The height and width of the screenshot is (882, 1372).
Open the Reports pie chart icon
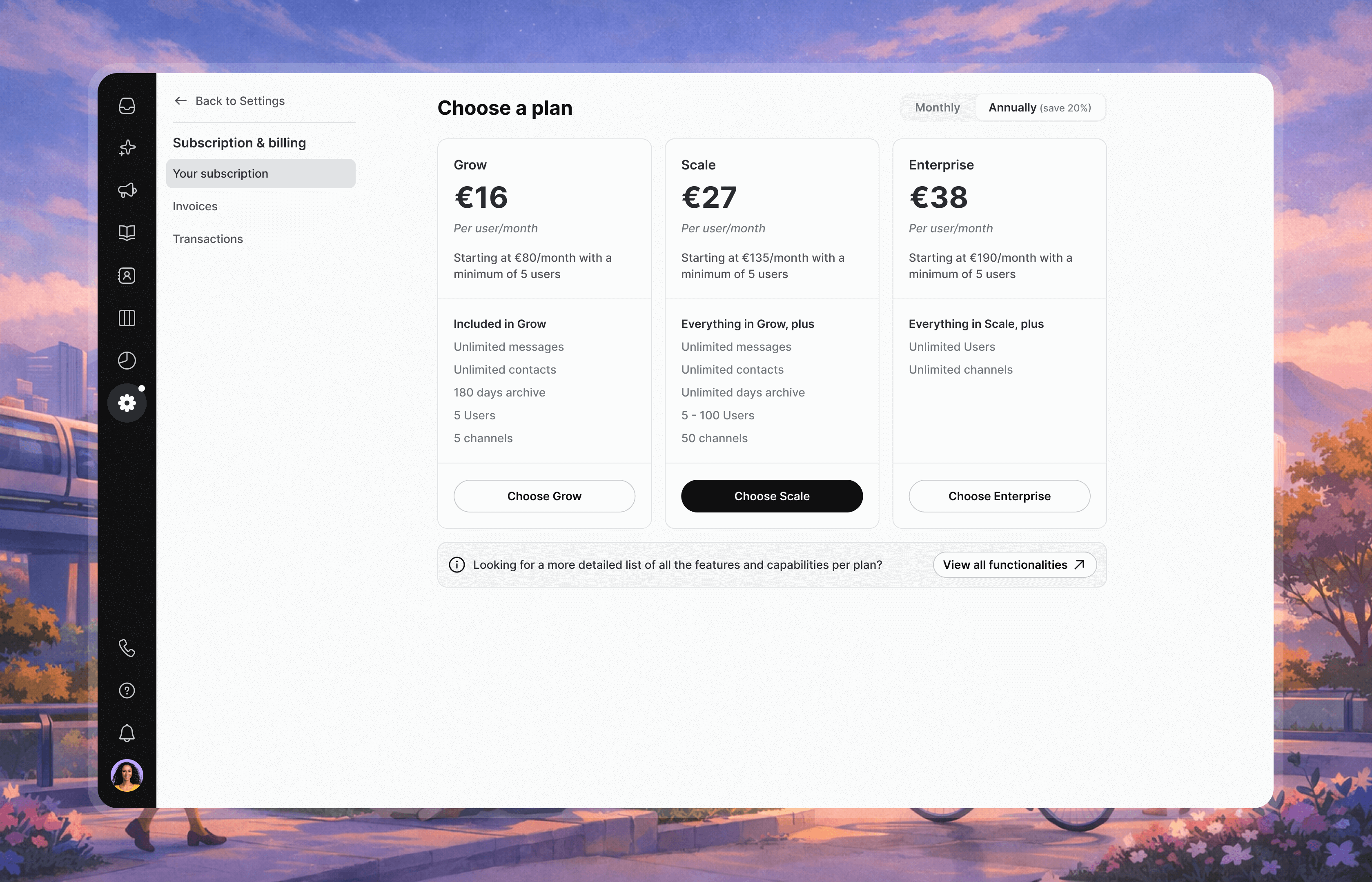(127, 360)
